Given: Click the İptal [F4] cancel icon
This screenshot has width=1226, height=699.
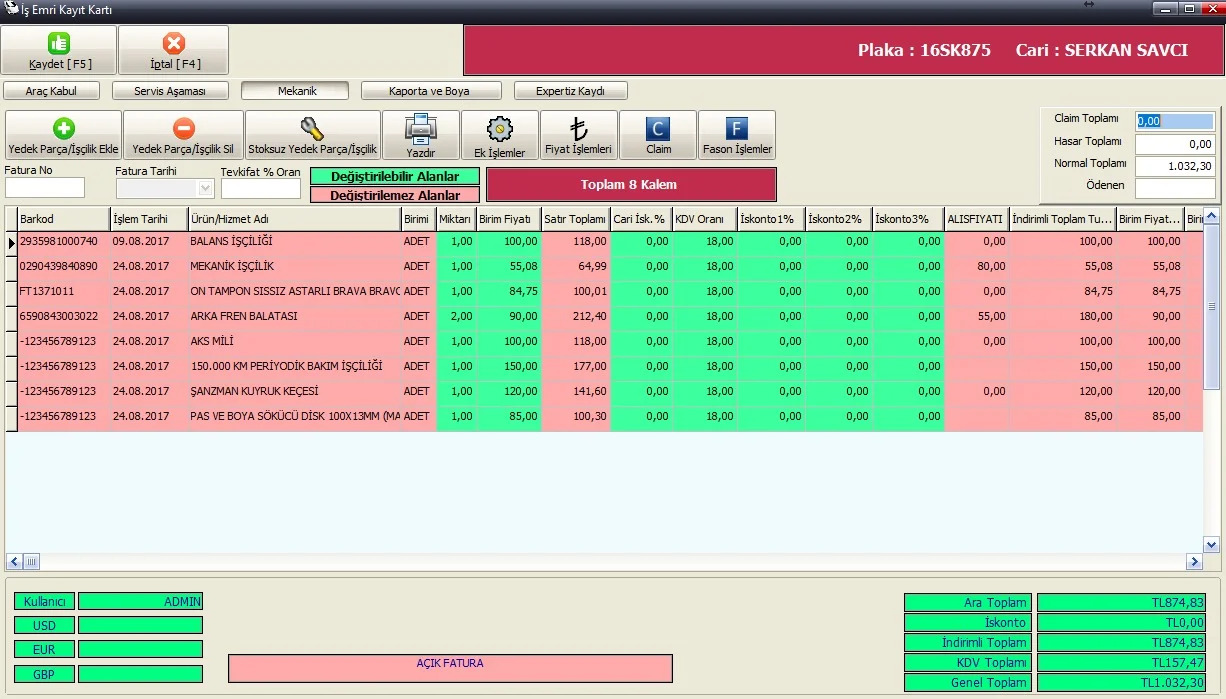Looking at the screenshot, I should 174,43.
